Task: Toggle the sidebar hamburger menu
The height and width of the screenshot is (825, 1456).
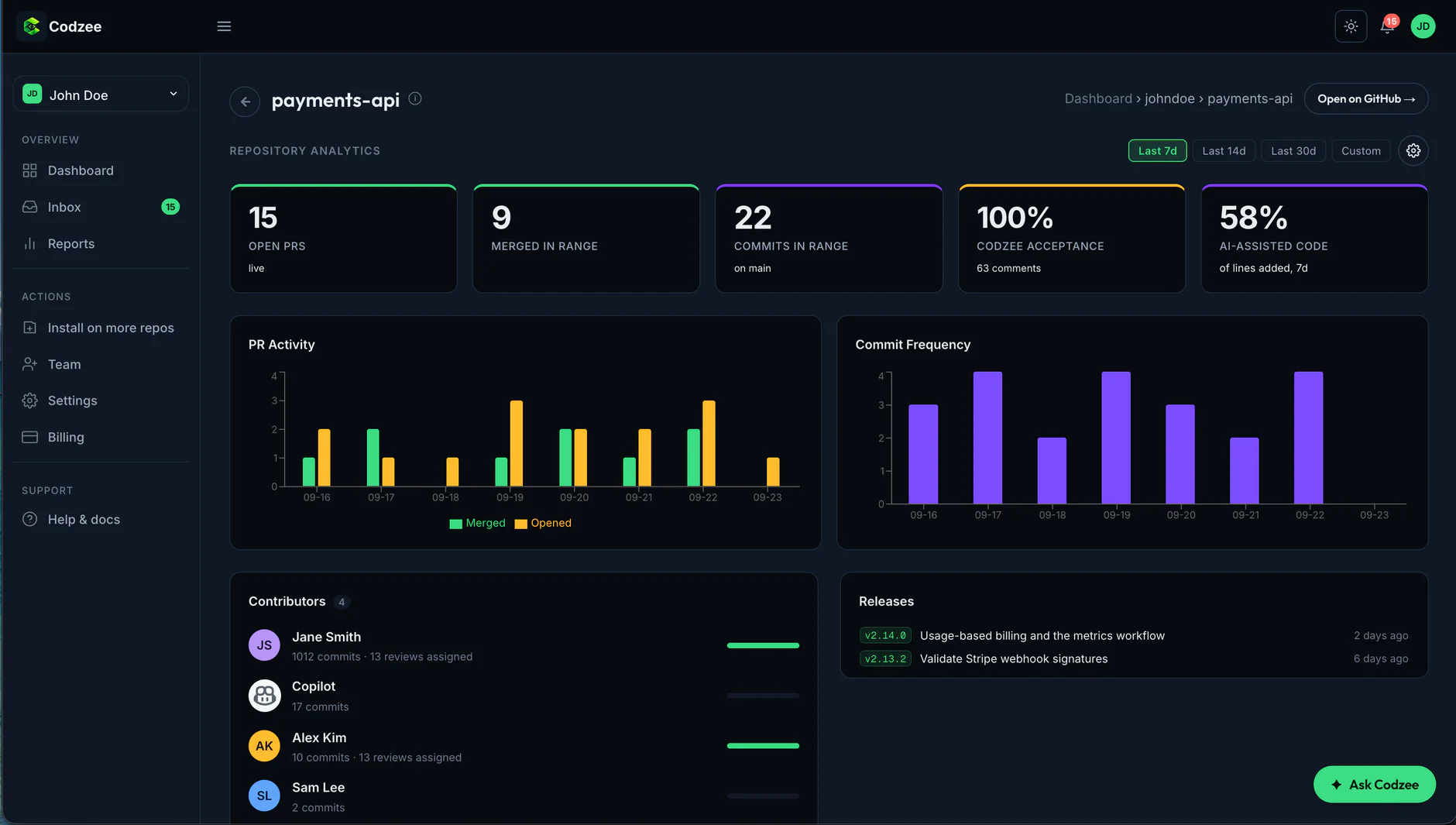Action: tap(224, 26)
